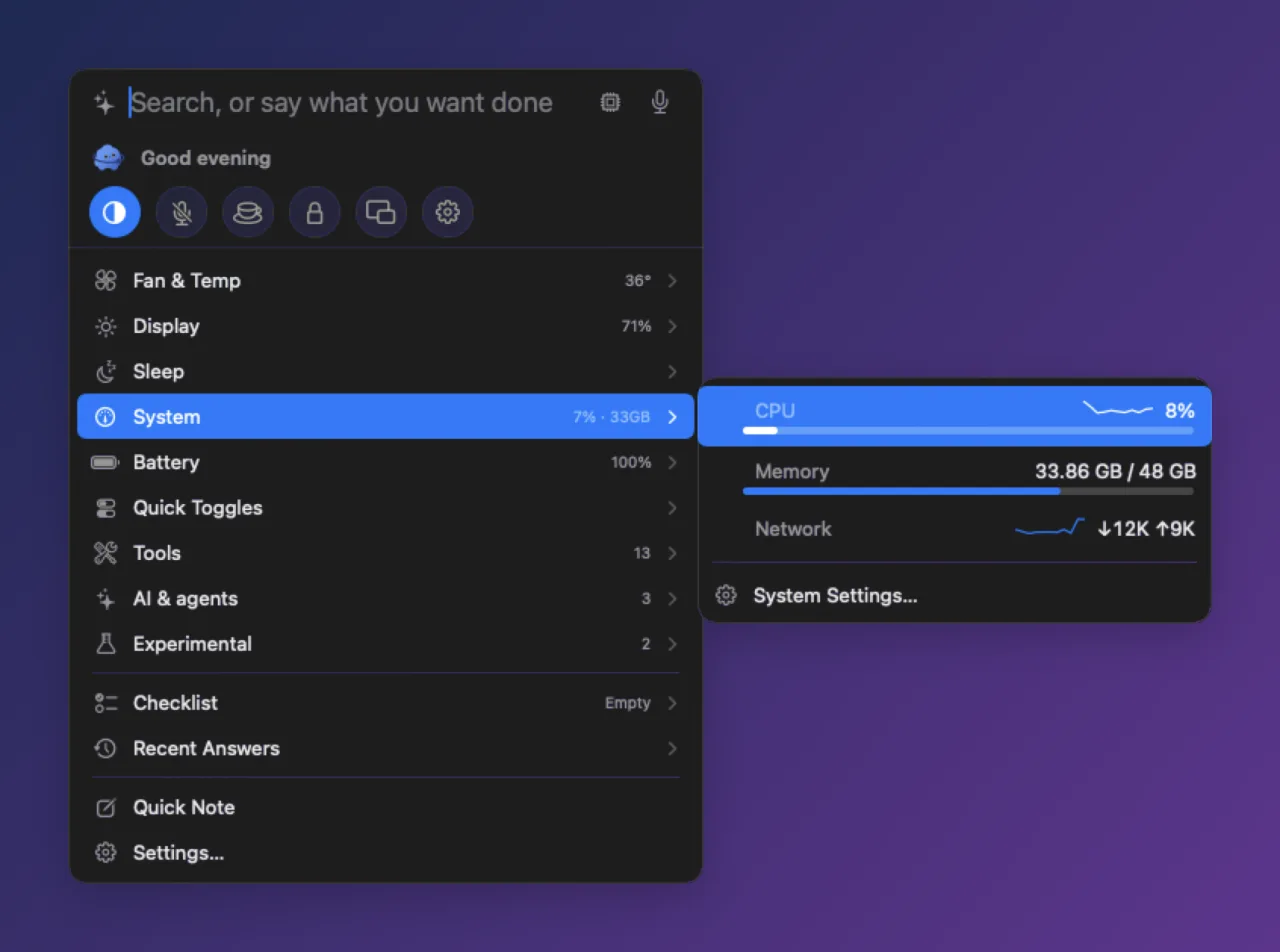Viewport: 1280px width, 952px height.
Task: Choose the Tools menu item
Action: pyautogui.click(x=386, y=553)
